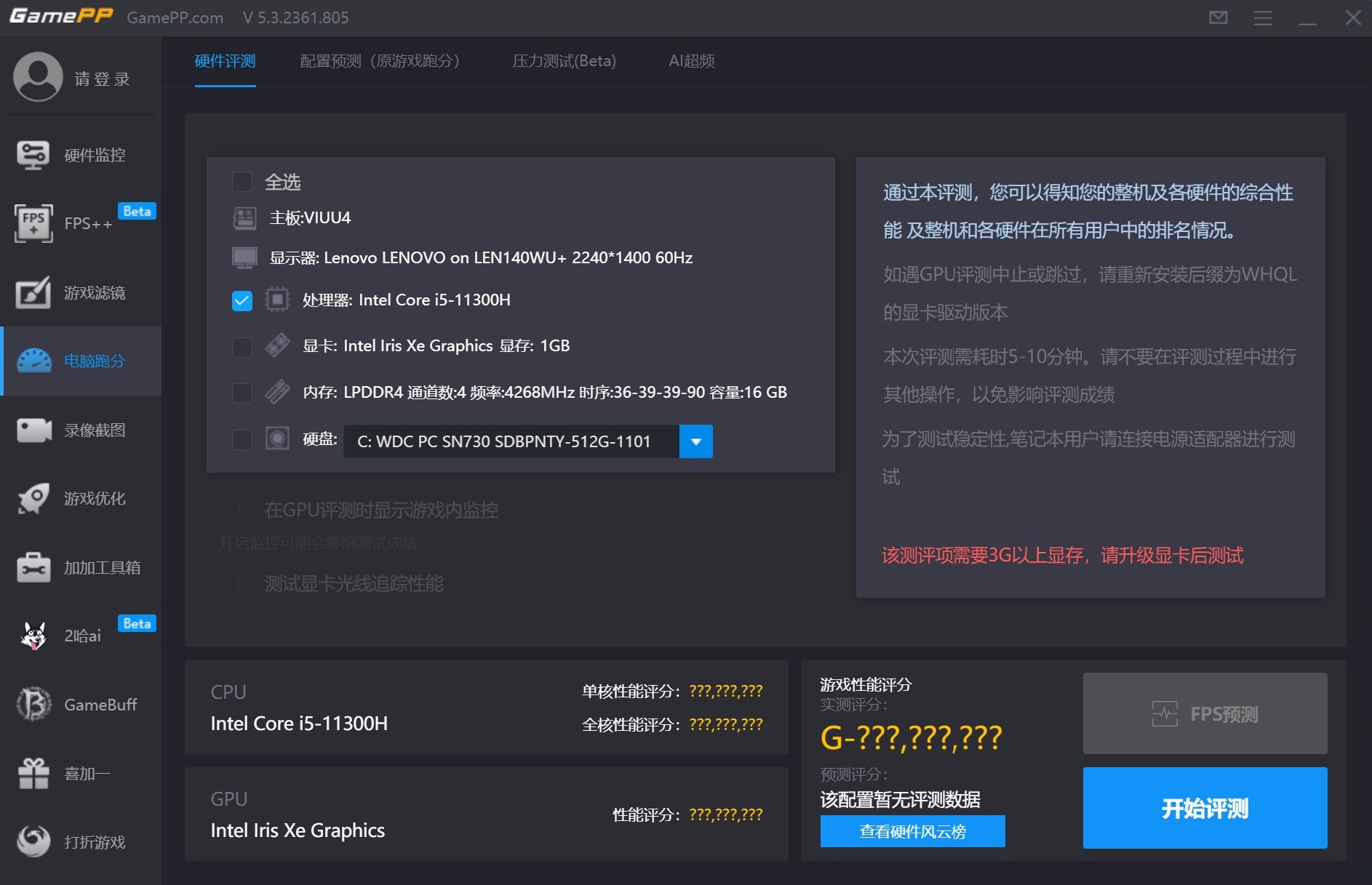Click 单核性能评分 score value

[x=725, y=691]
